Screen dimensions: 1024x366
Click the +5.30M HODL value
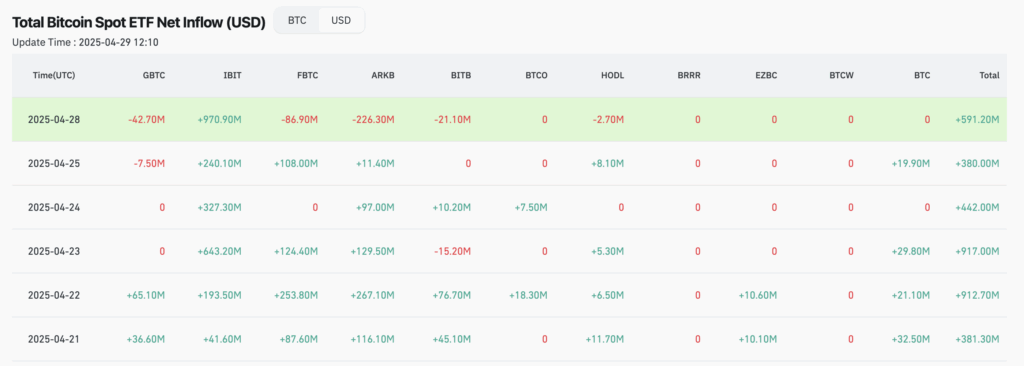pos(607,251)
